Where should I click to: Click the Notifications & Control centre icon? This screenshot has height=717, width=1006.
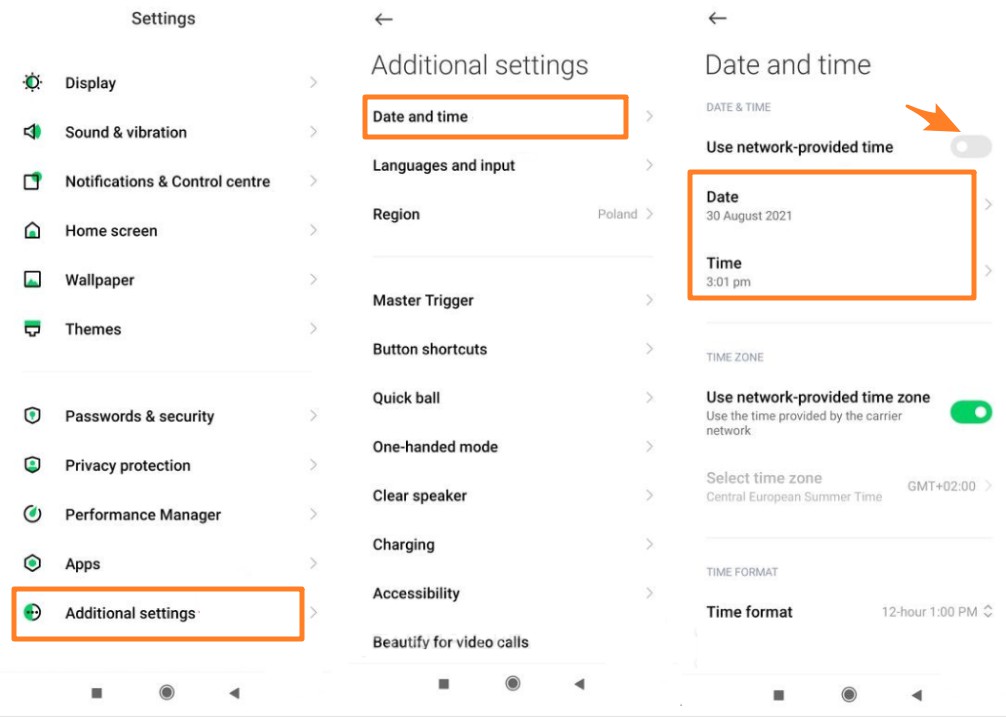[32, 181]
